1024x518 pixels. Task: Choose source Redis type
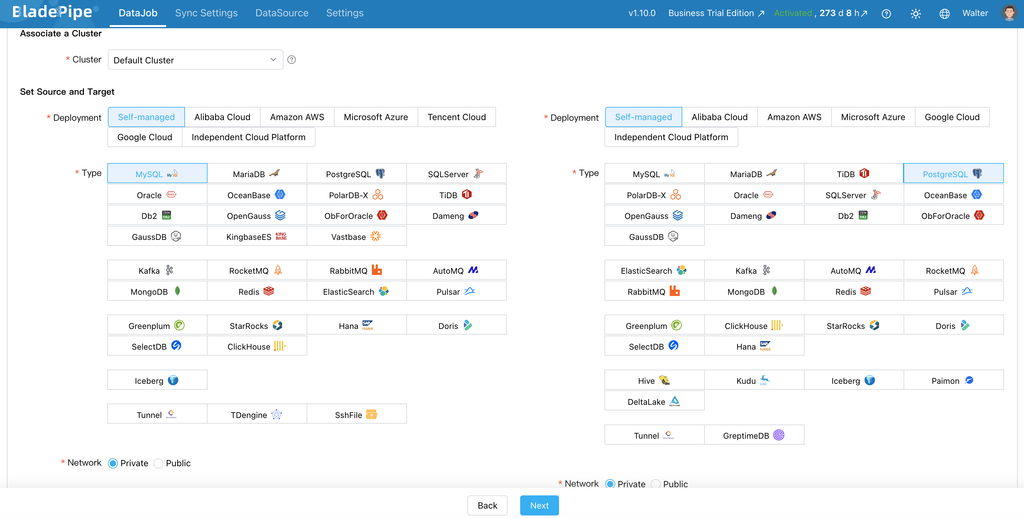pos(257,291)
